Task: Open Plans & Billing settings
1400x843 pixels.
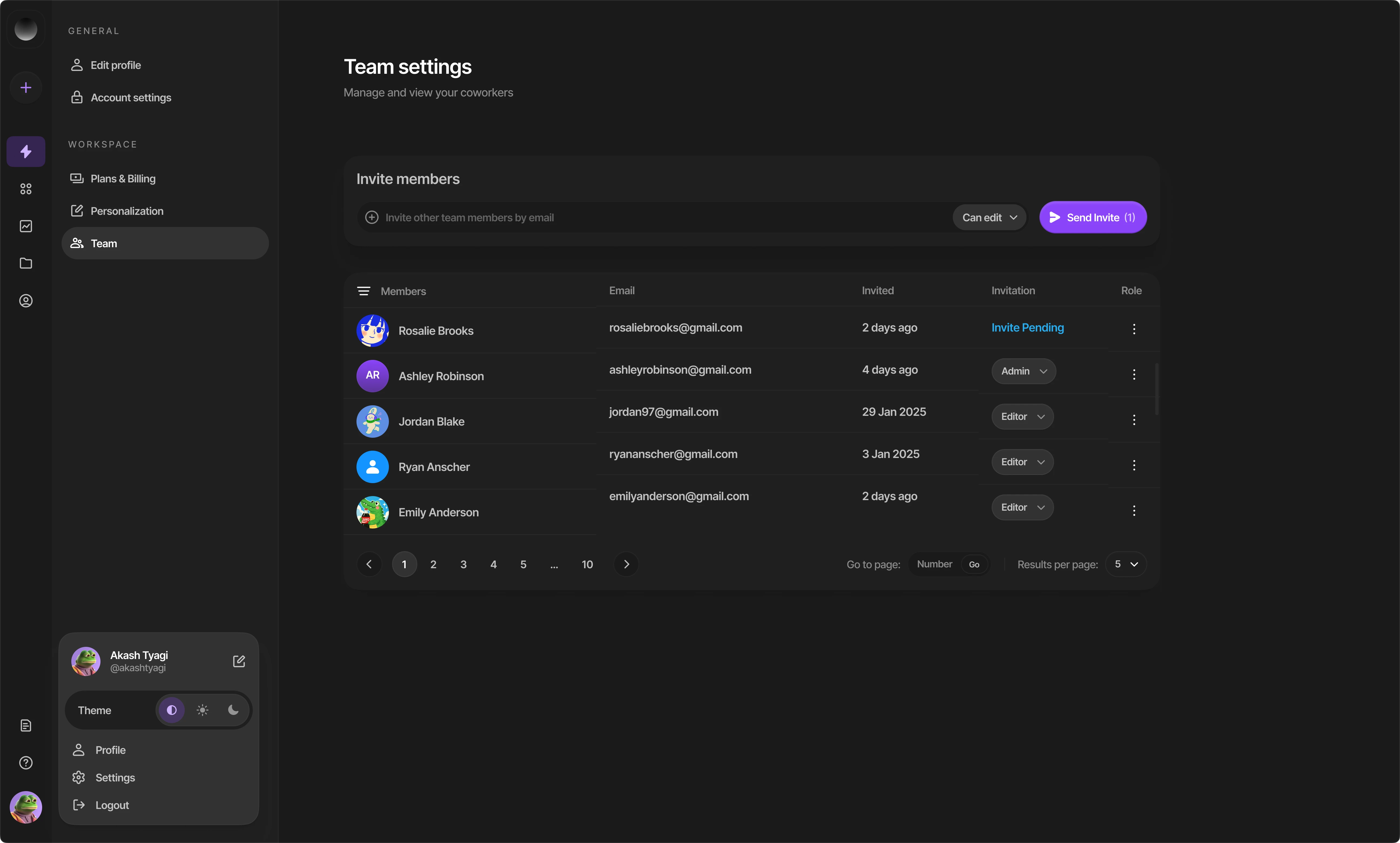Action: pyautogui.click(x=123, y=179)
